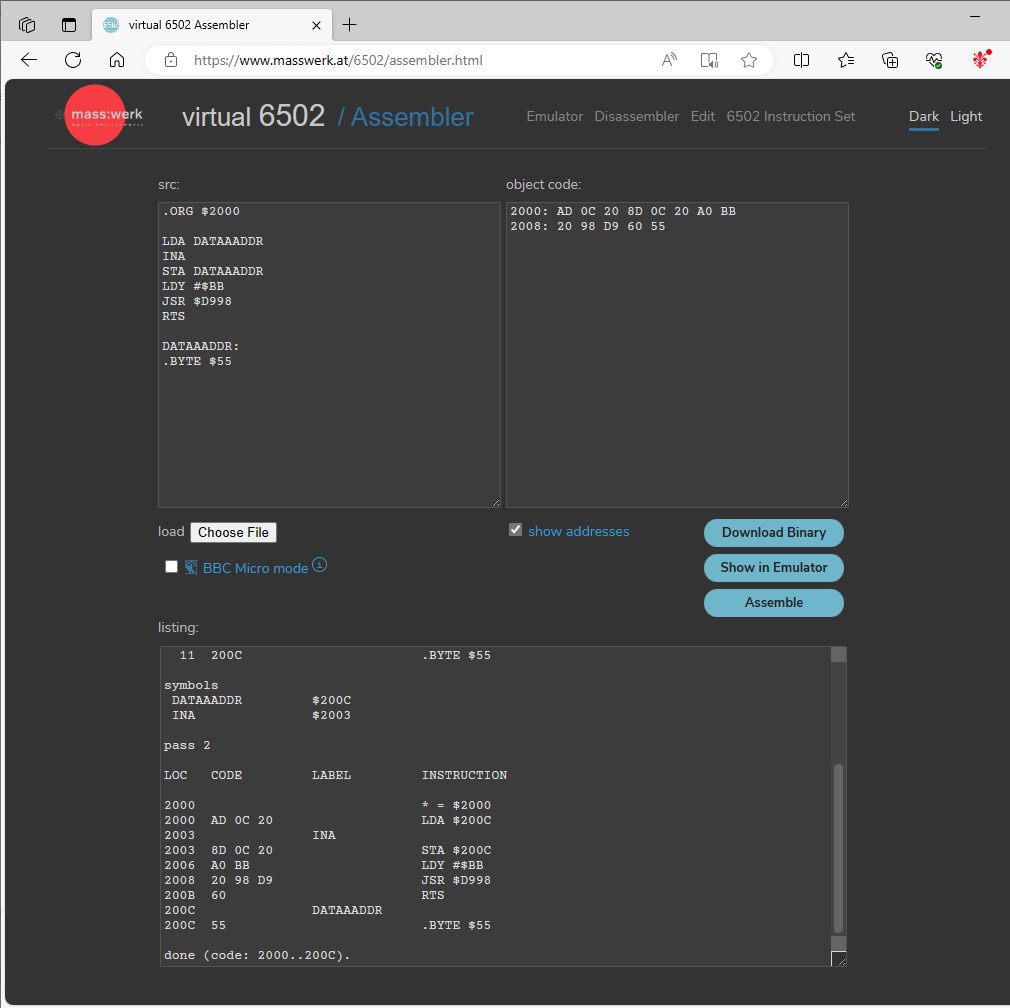The width and height of the screenshot is (1010, 1008).
Task: Click the virtual 6502 title heading
Action: tap(254, 117)
